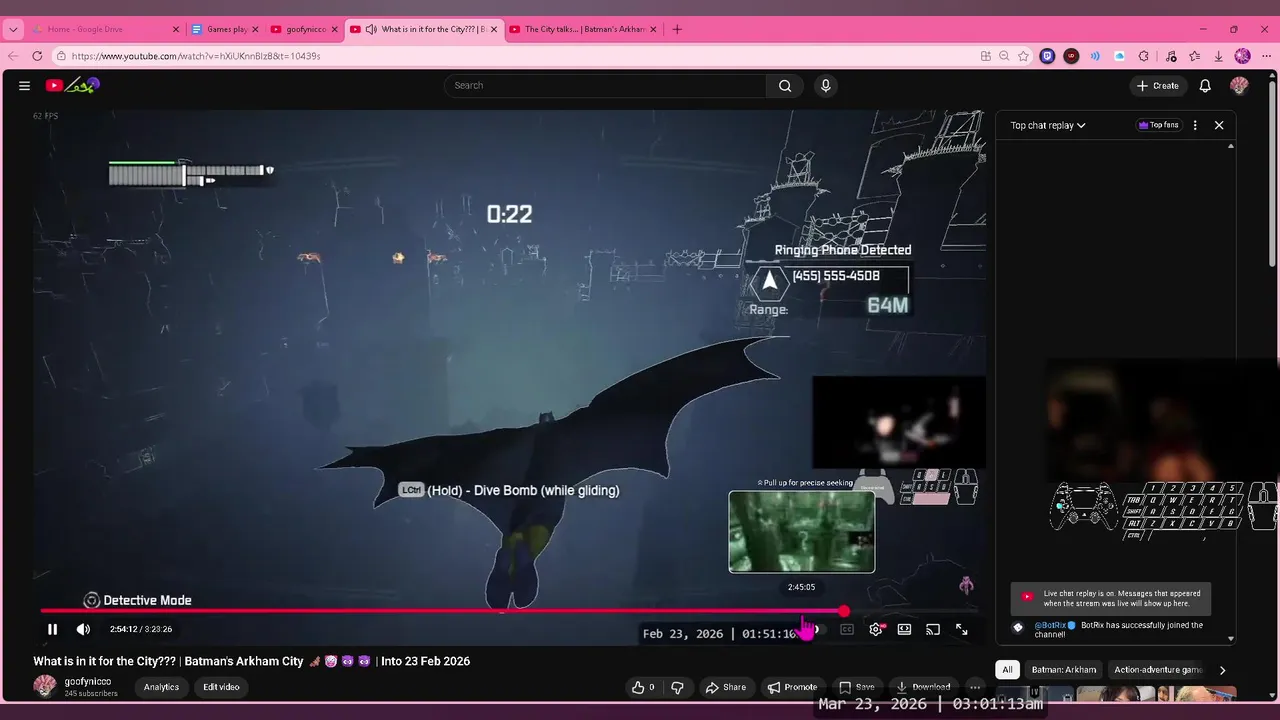Open the blue sound waves extension
This screenshot has height=720, width=1280.
coord(1095,56)
